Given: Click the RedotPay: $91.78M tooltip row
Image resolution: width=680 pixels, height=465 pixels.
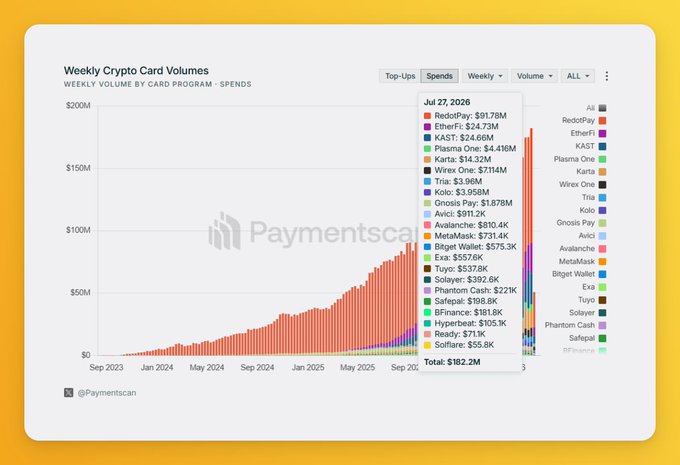Looking at the screenshot, I should [465, 116].
